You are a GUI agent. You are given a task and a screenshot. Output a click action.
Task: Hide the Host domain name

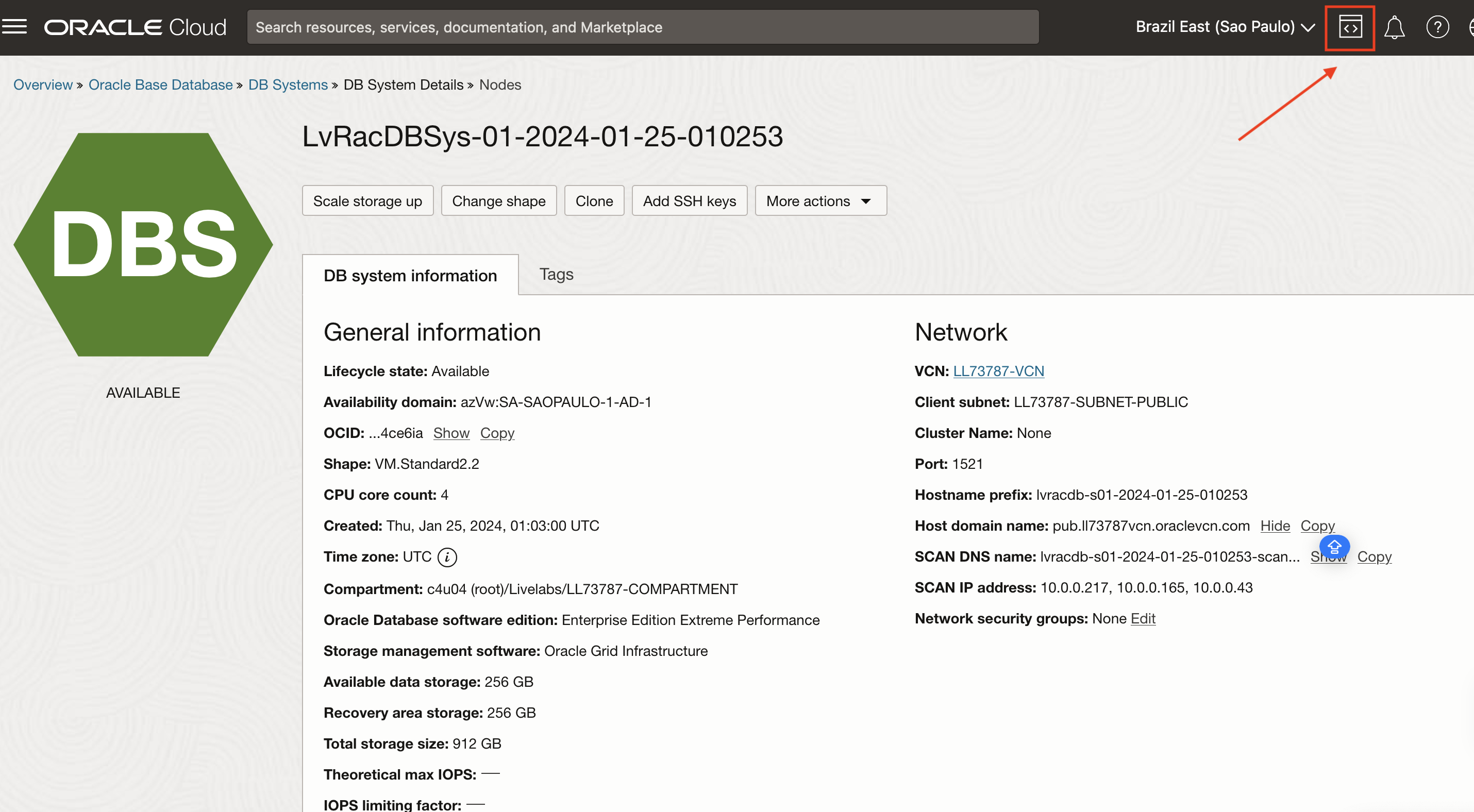pyautogui.click(x=1275, y=526)
